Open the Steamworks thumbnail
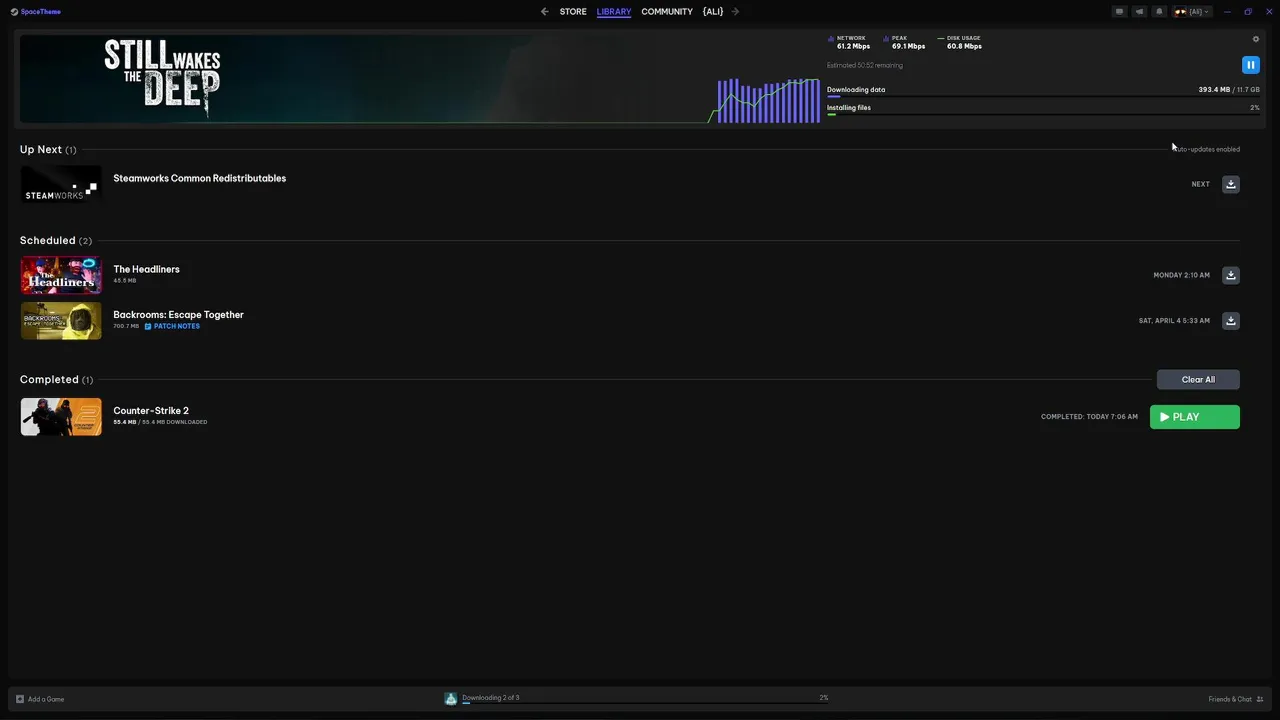Viewport: 1280px width, 720px height. [61, 184]
